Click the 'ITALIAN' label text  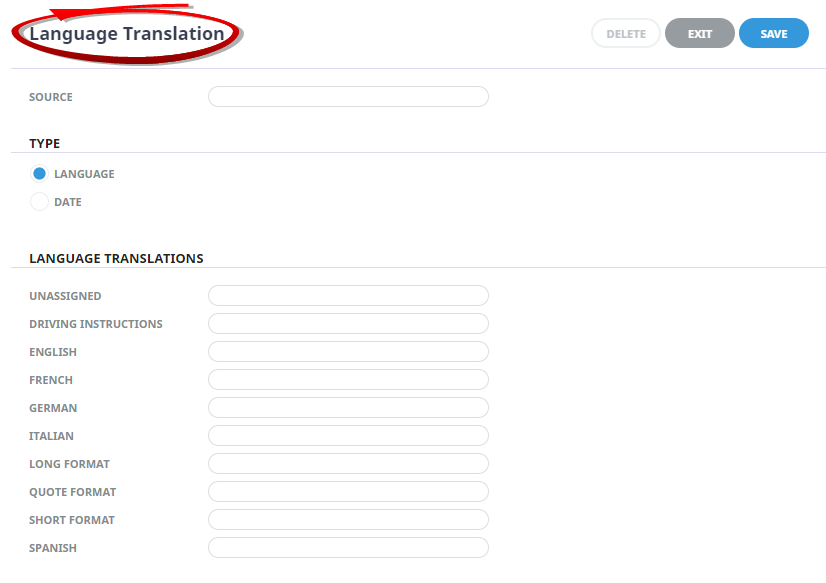(51, 436)
